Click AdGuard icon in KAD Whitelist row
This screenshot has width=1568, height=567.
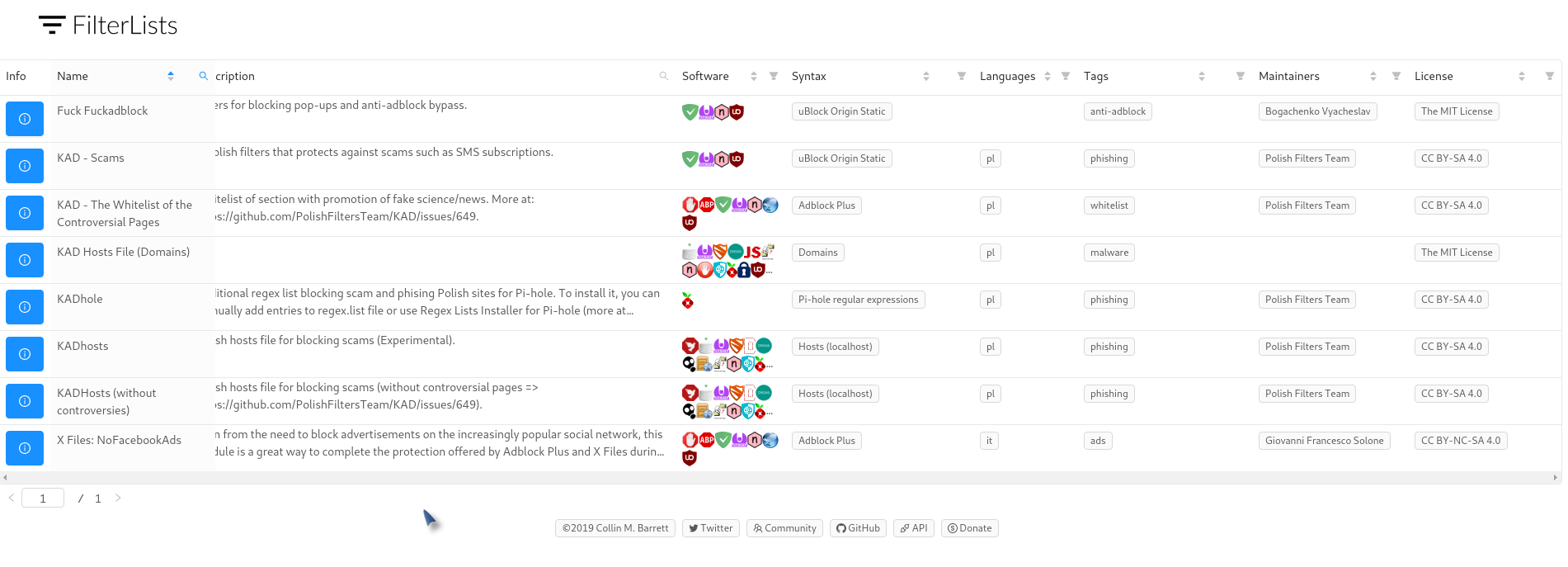pos(723,205)
